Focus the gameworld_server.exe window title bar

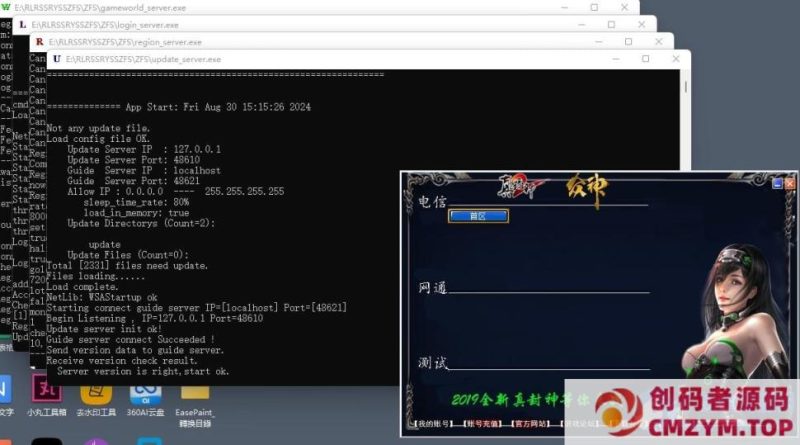coord(300,7)
